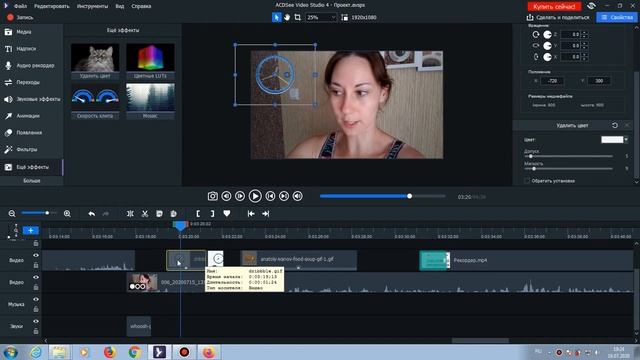The image size is (640, 360).
Task: Undo the last action
Action: click(91, 213)
